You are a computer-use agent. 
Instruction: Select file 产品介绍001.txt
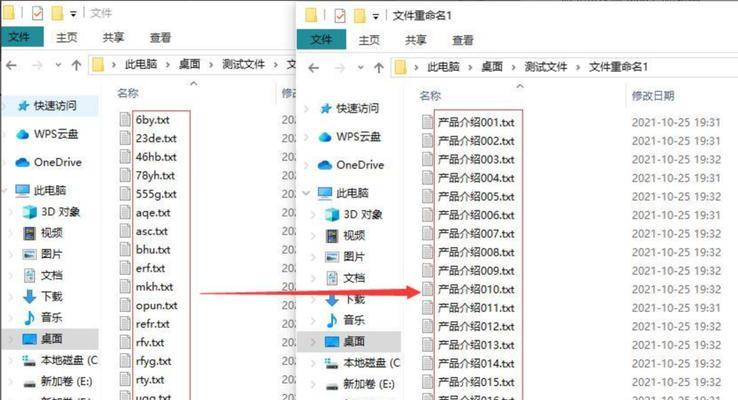pos(476,122)
